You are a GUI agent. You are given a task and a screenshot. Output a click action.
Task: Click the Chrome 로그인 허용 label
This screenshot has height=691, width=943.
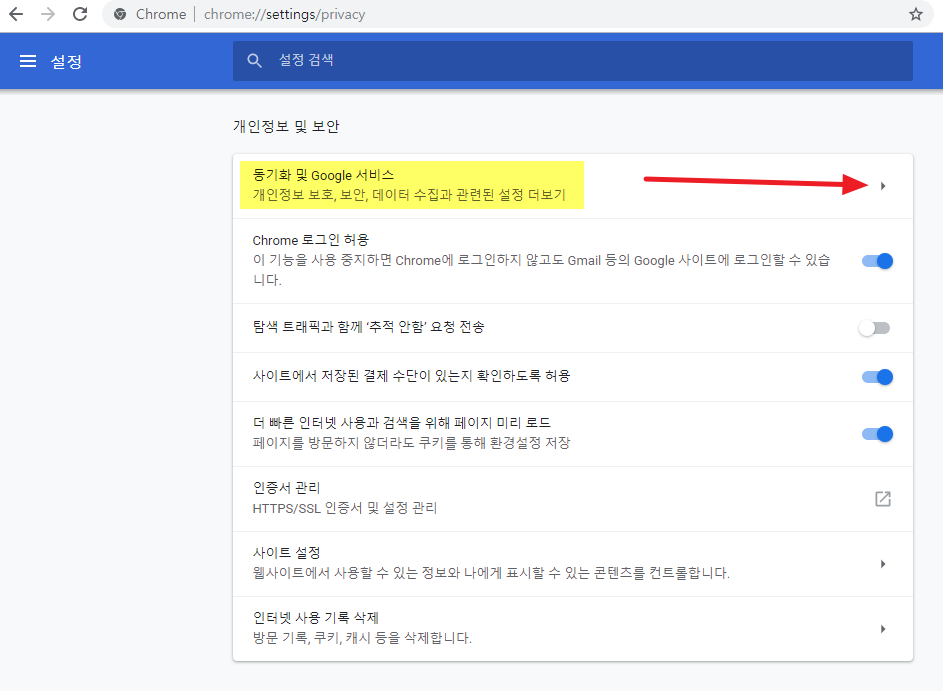coord(311,240)
